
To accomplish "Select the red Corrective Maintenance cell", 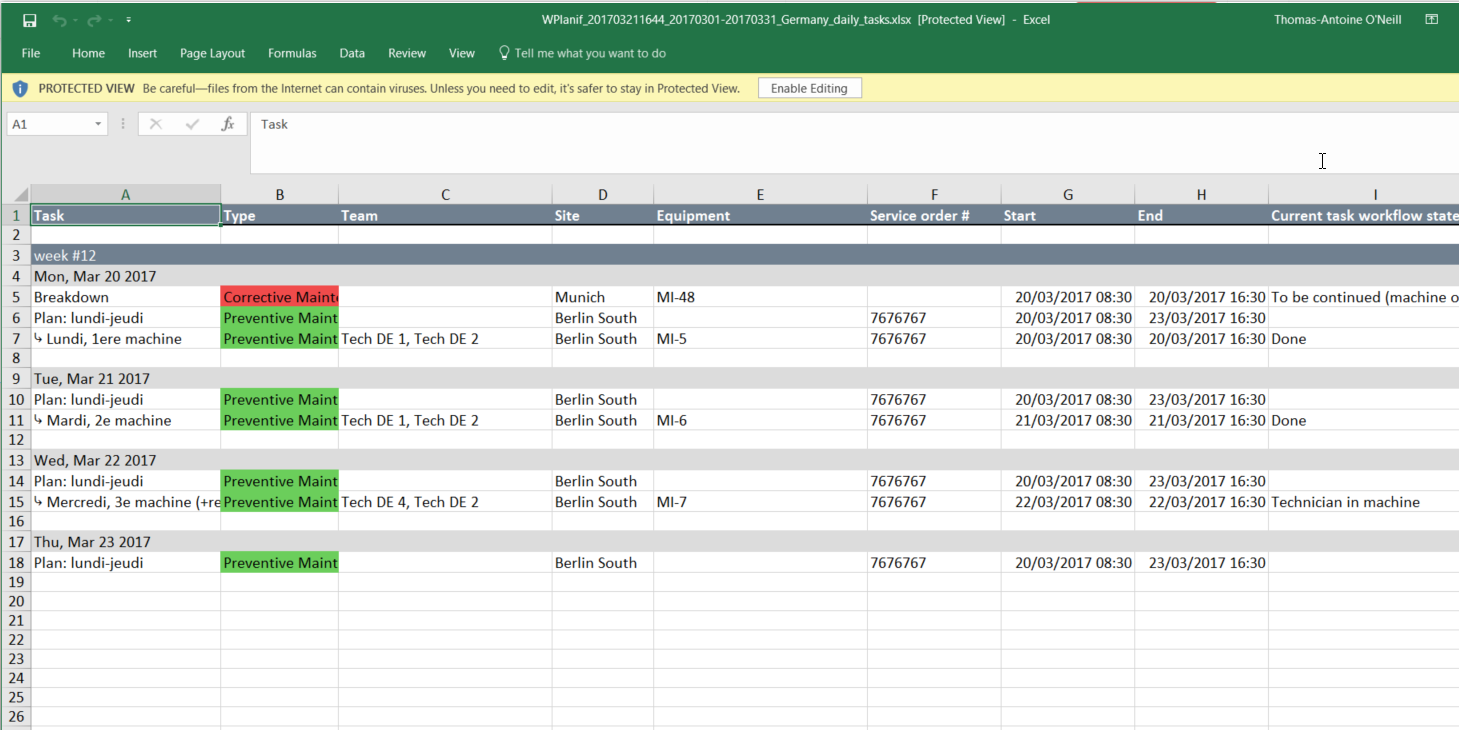I will [279, 296].
